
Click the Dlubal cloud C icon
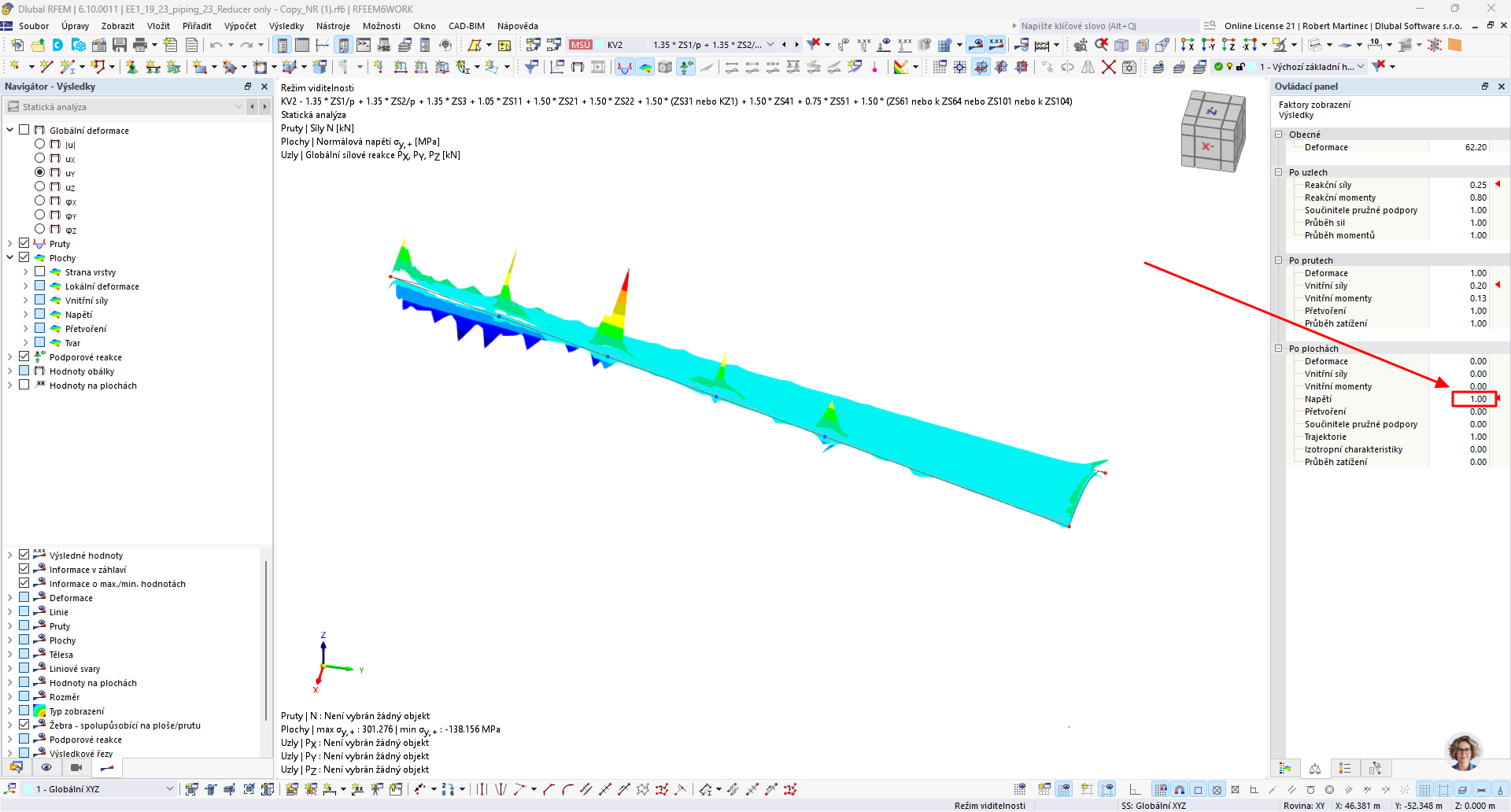(x=57, y=45)
